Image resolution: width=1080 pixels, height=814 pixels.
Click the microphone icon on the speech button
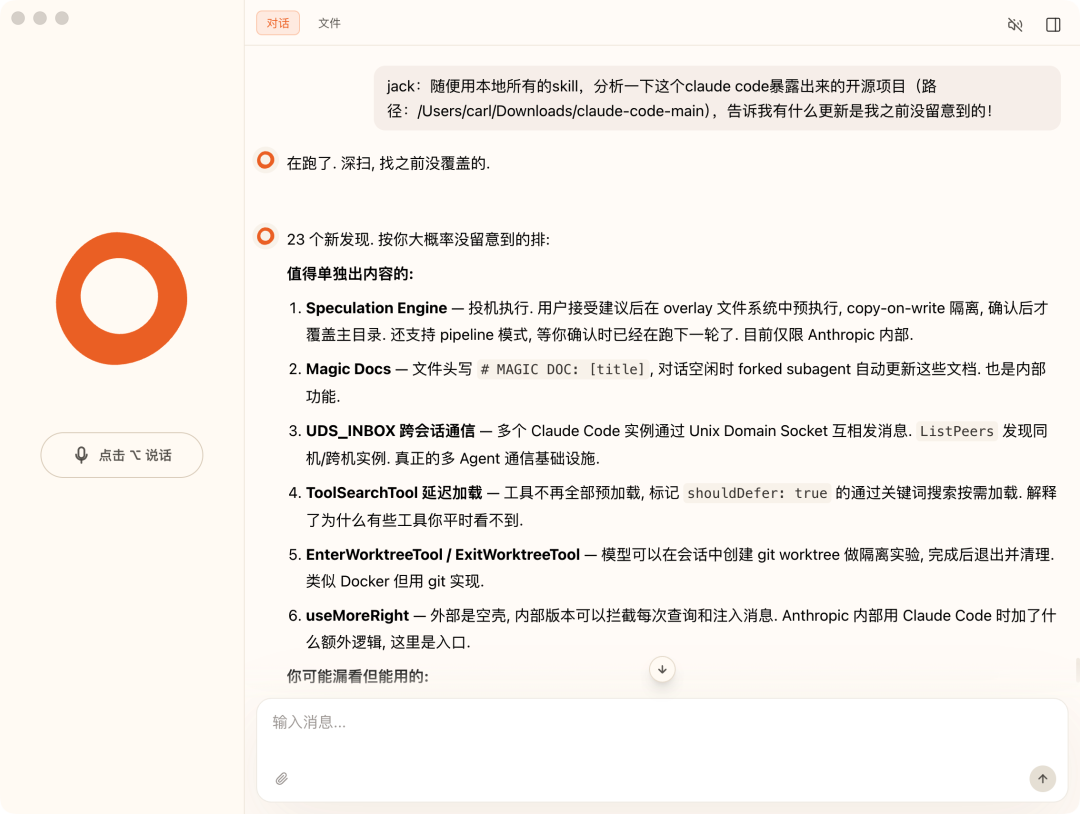tap(83, 454)
